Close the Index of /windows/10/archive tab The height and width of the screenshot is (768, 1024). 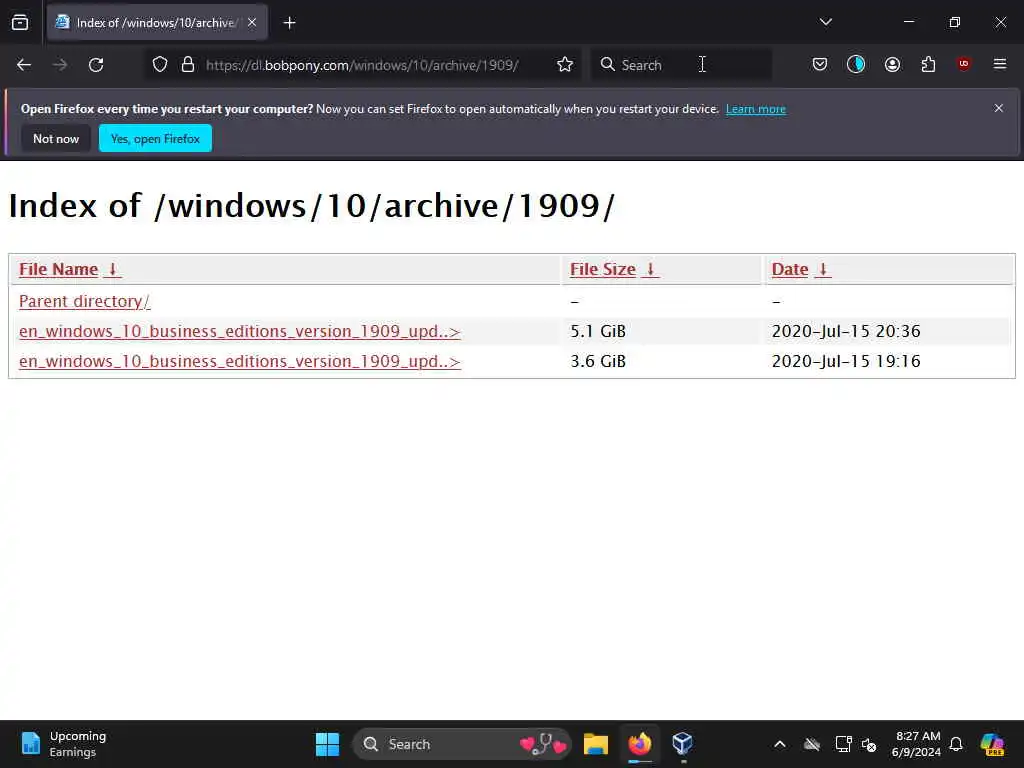(252, 23)
